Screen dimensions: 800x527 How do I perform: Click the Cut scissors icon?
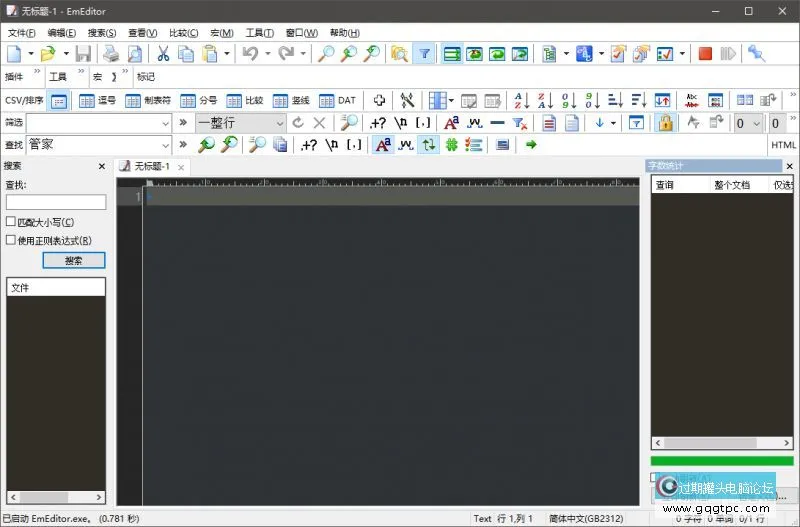(162, 54)
